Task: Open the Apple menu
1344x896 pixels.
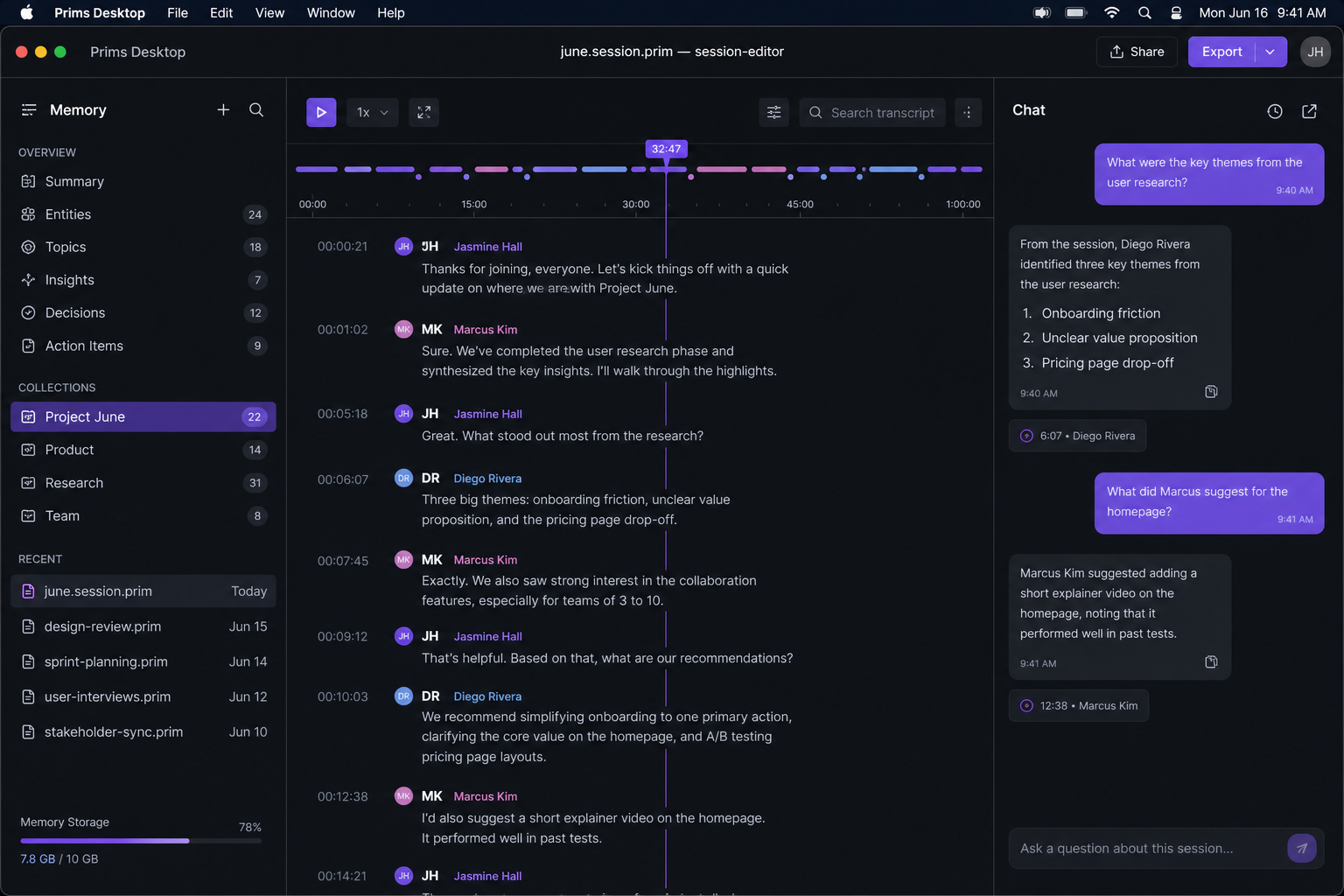Action: point(26,12)
